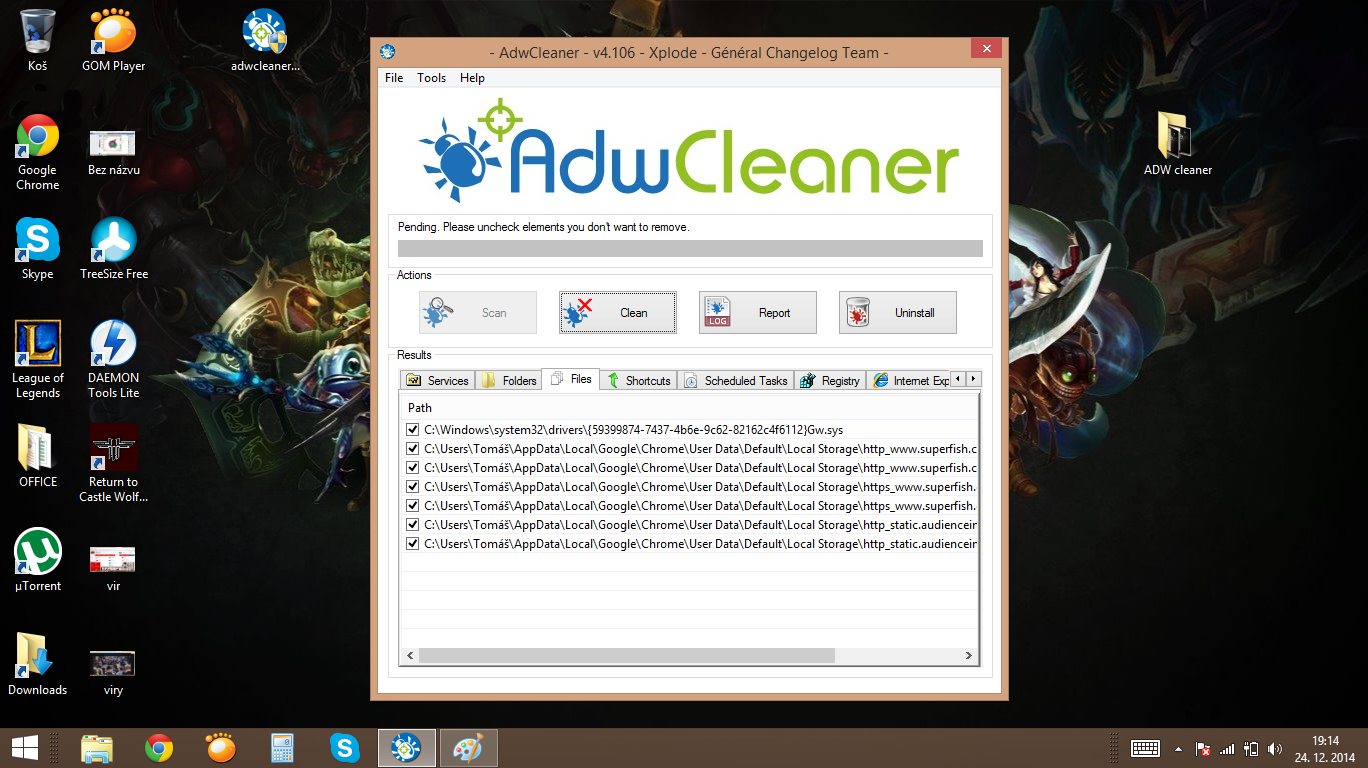This screenshot has width=1368, height=768.
Task: Select the OFFICE folder on desktop
Action: (x=38, y=457)
